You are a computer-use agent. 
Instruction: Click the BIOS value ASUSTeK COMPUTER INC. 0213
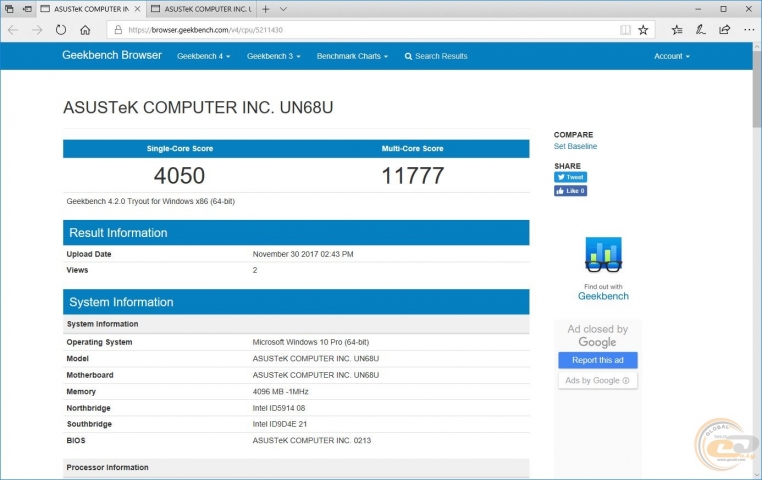point(312,441)
